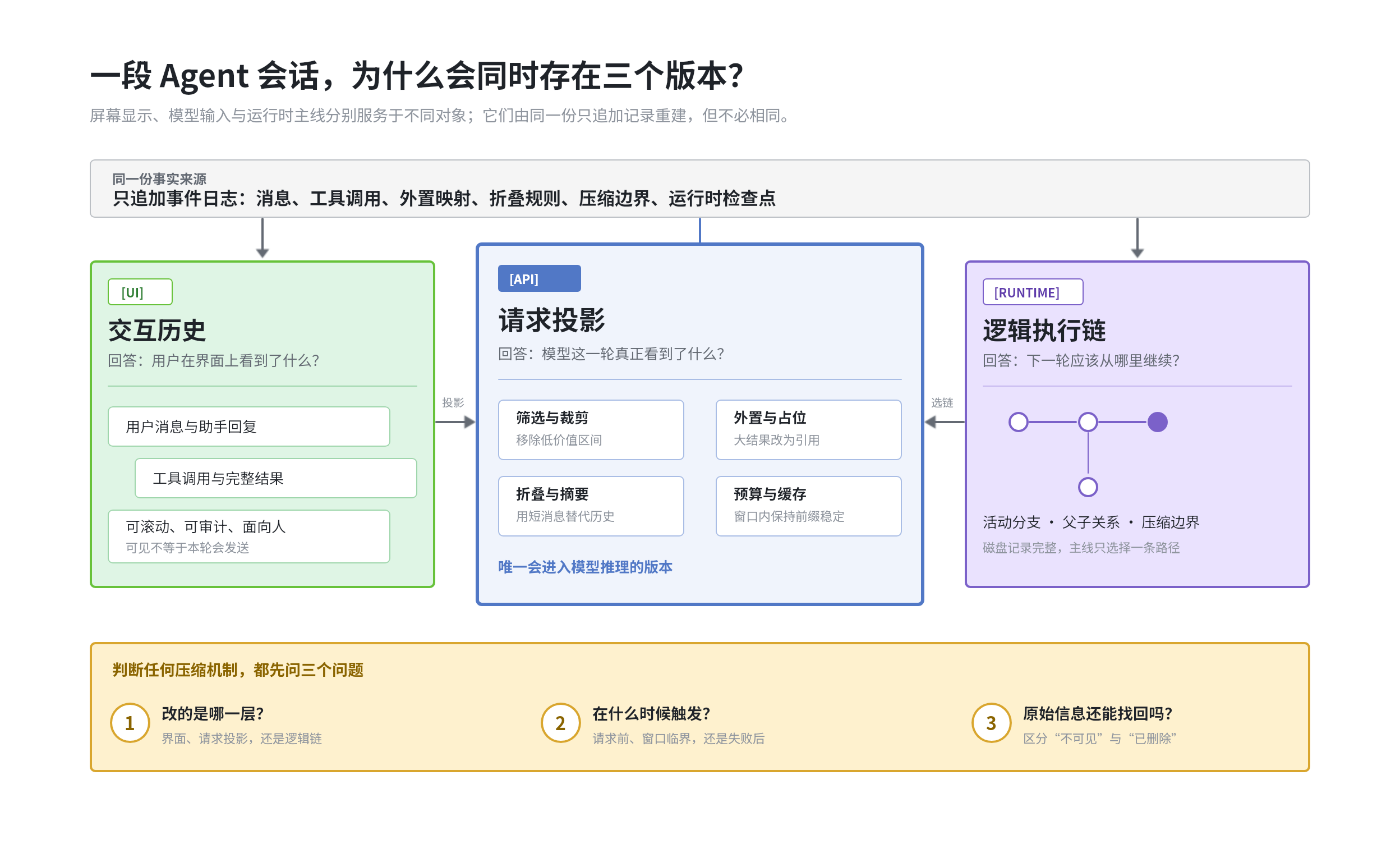Screen dimensions: 1400x862
Task: Click subtext 移除低价值区间
Action: [559, 439]
